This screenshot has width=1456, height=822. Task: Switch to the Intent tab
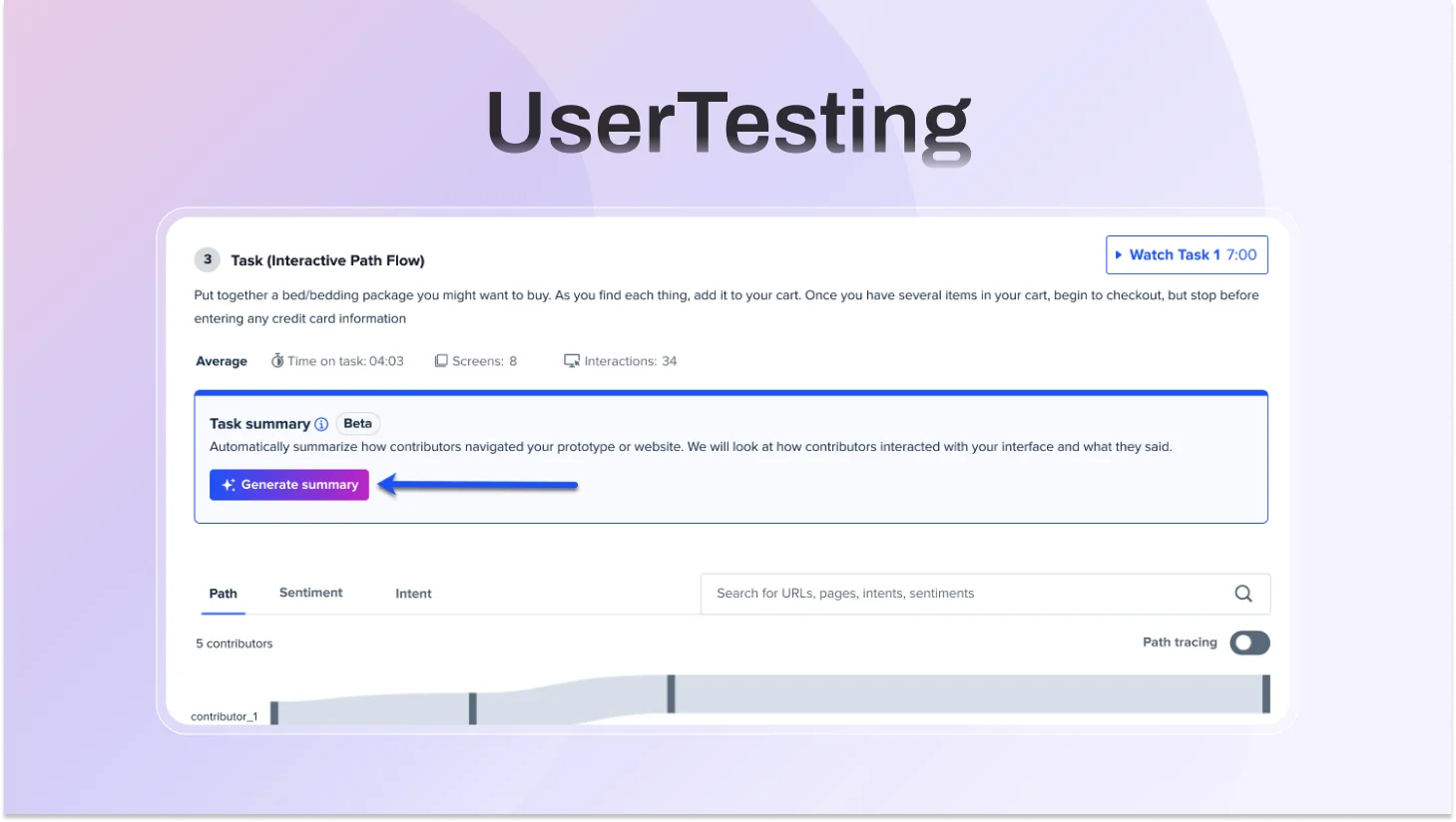coord(413,594)
